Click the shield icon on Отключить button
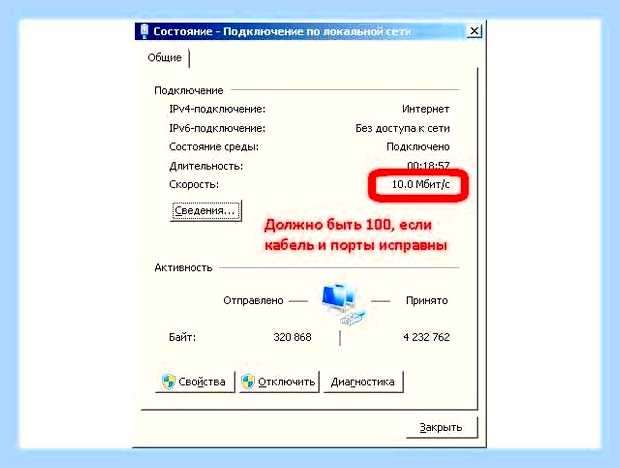 tap(248, 382)
